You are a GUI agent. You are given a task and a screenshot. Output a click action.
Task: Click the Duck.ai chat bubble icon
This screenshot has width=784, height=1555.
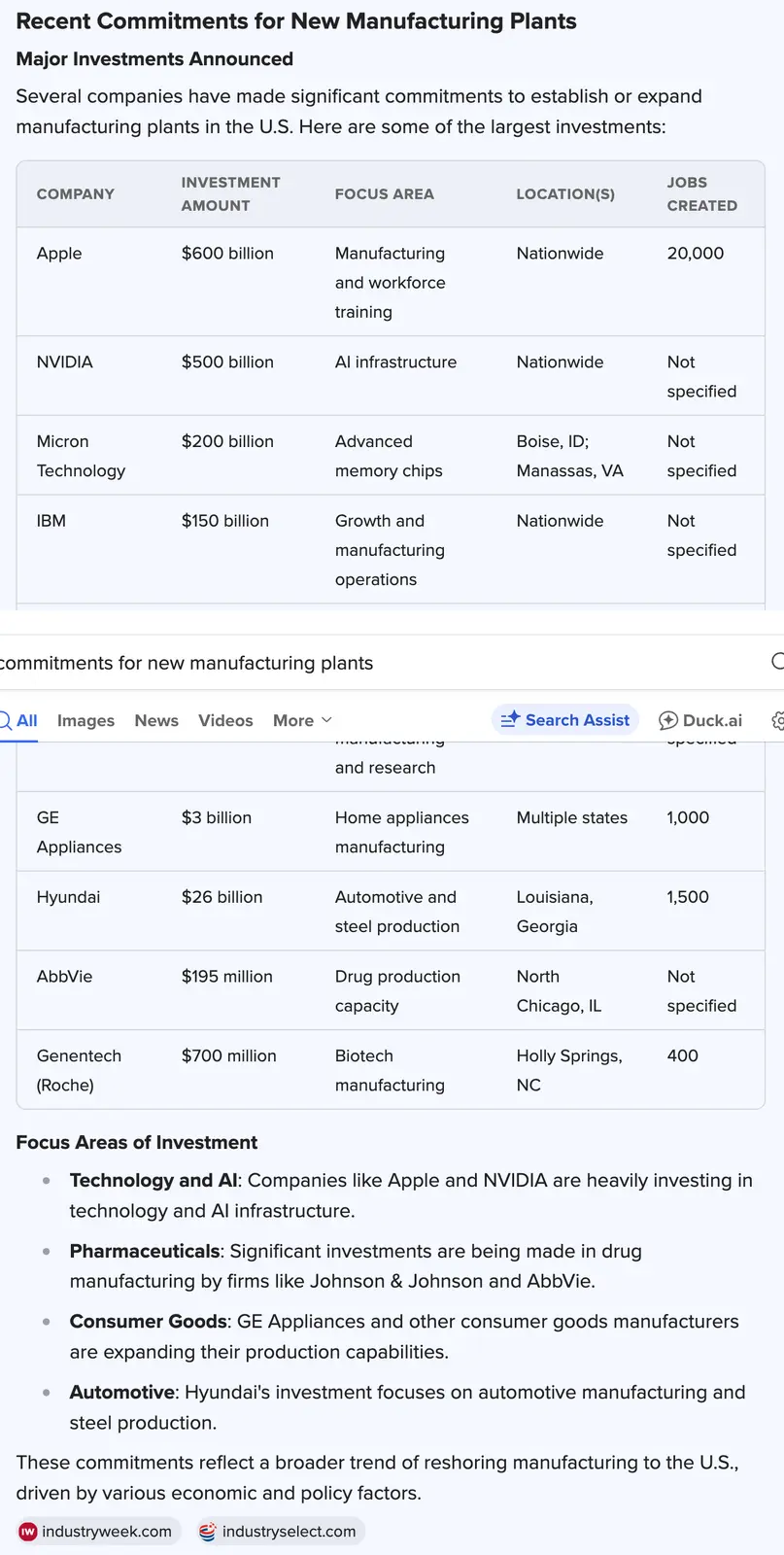(x=668, y=720)
